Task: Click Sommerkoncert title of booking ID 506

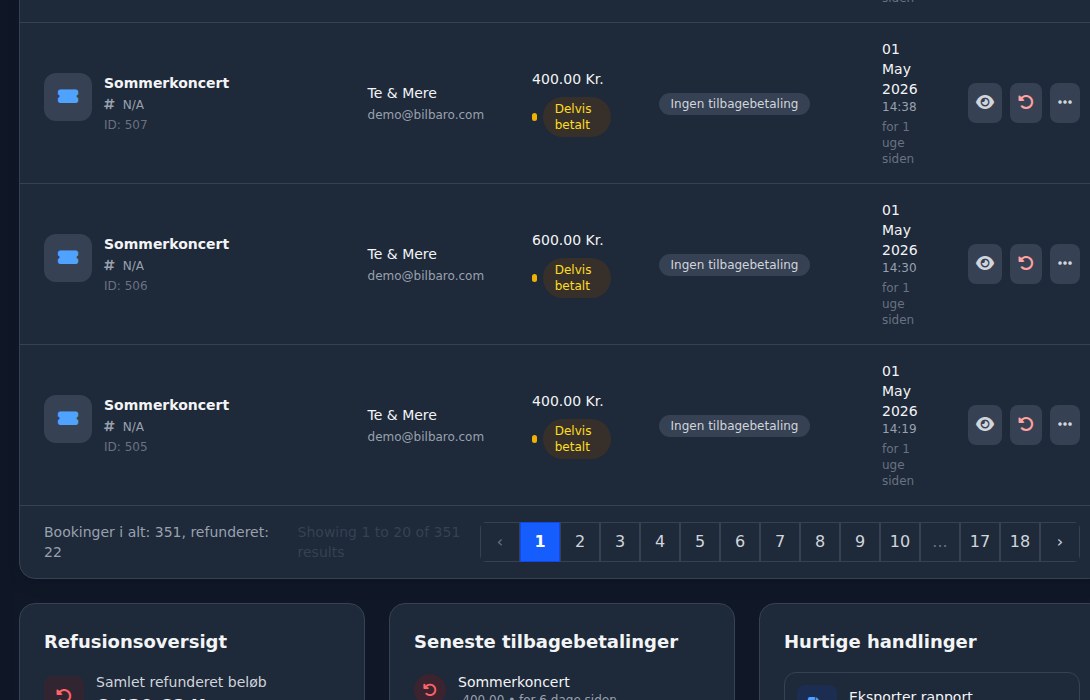Action: 167,244
